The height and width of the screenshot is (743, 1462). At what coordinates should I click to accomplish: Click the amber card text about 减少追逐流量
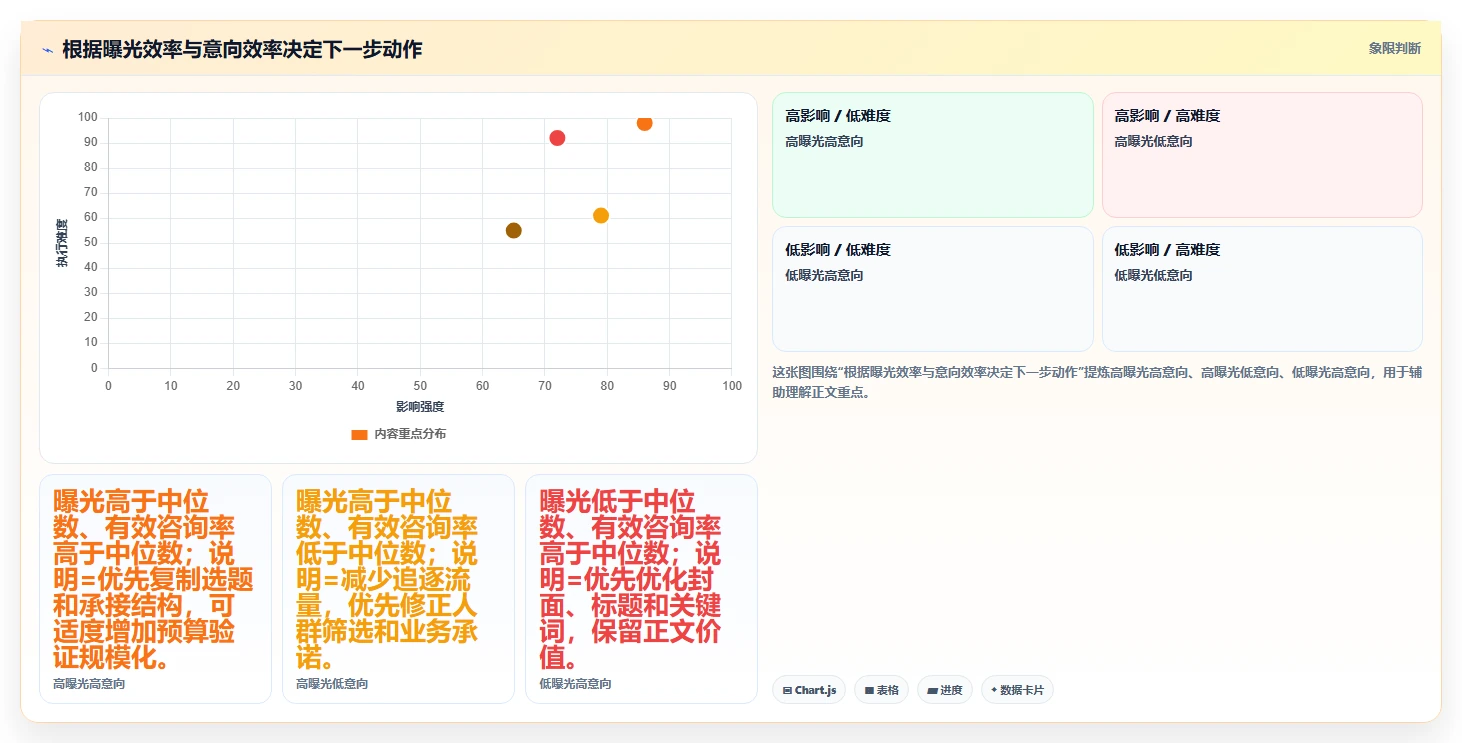387,579
